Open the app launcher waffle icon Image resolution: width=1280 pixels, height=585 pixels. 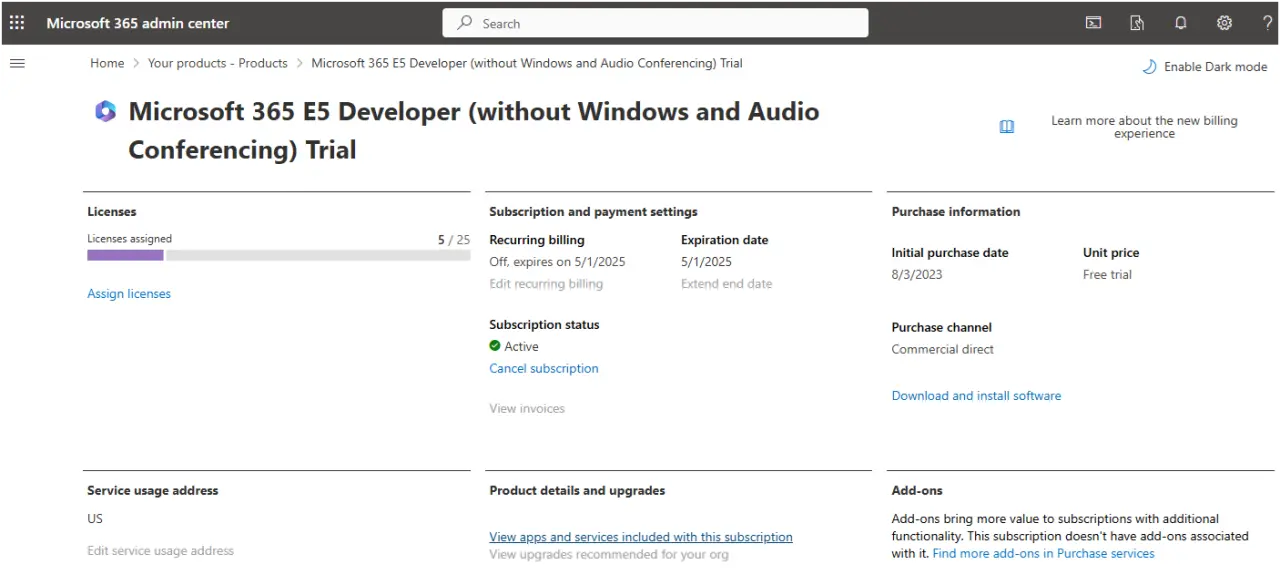tap(17, 23)
